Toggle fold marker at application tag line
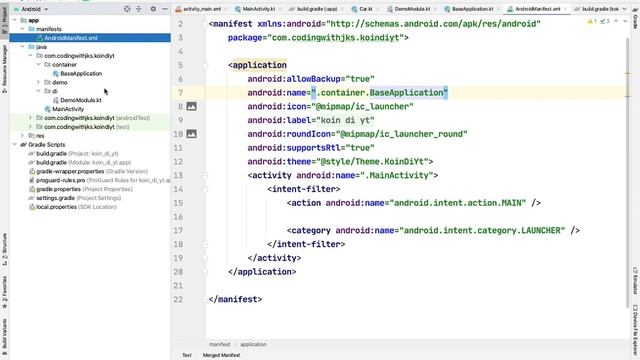640x360 pixels. tap(205, 65)
